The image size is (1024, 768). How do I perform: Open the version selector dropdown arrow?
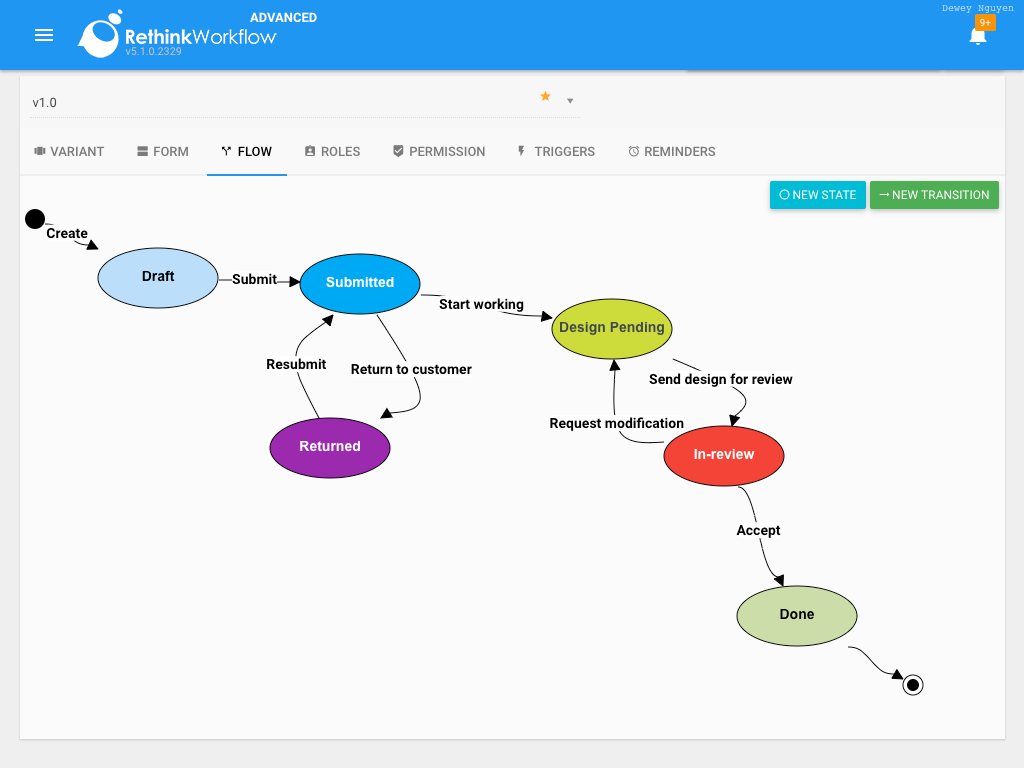570,100
